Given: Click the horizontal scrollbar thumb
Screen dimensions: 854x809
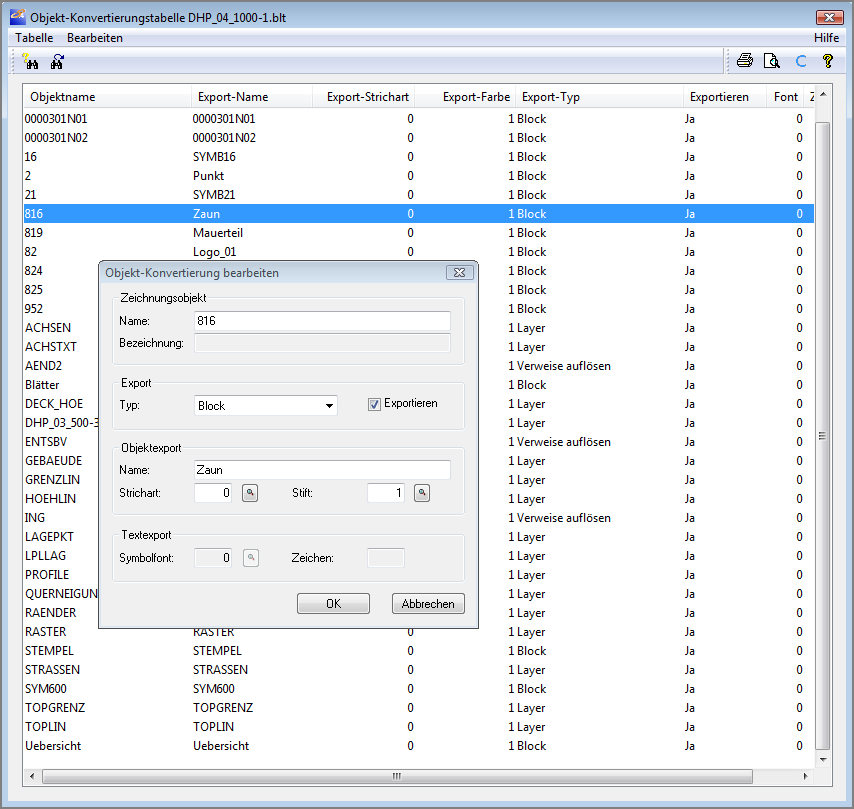Looking at the screenshot, I should (397, 776).
